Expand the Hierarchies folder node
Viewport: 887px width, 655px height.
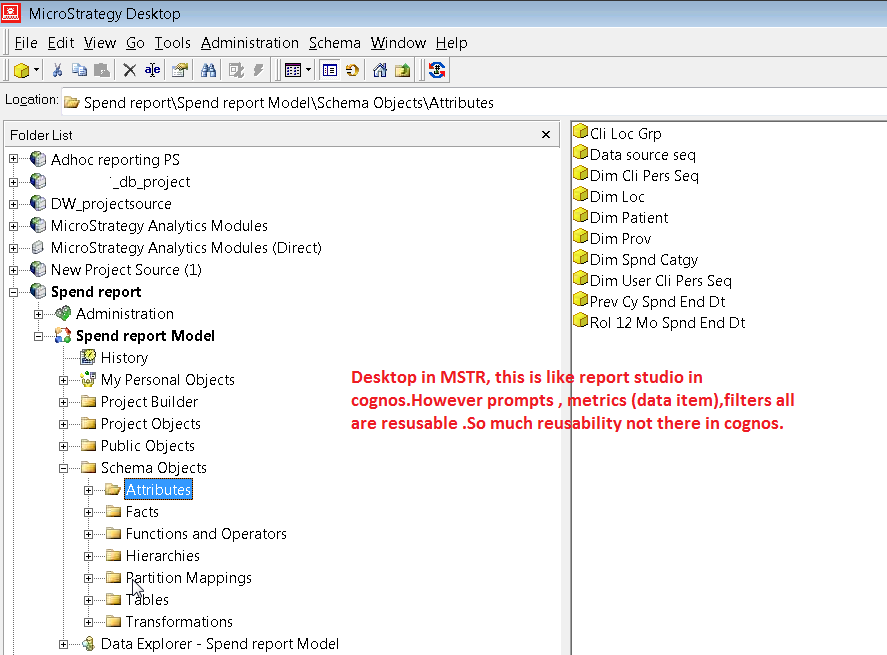90,555
